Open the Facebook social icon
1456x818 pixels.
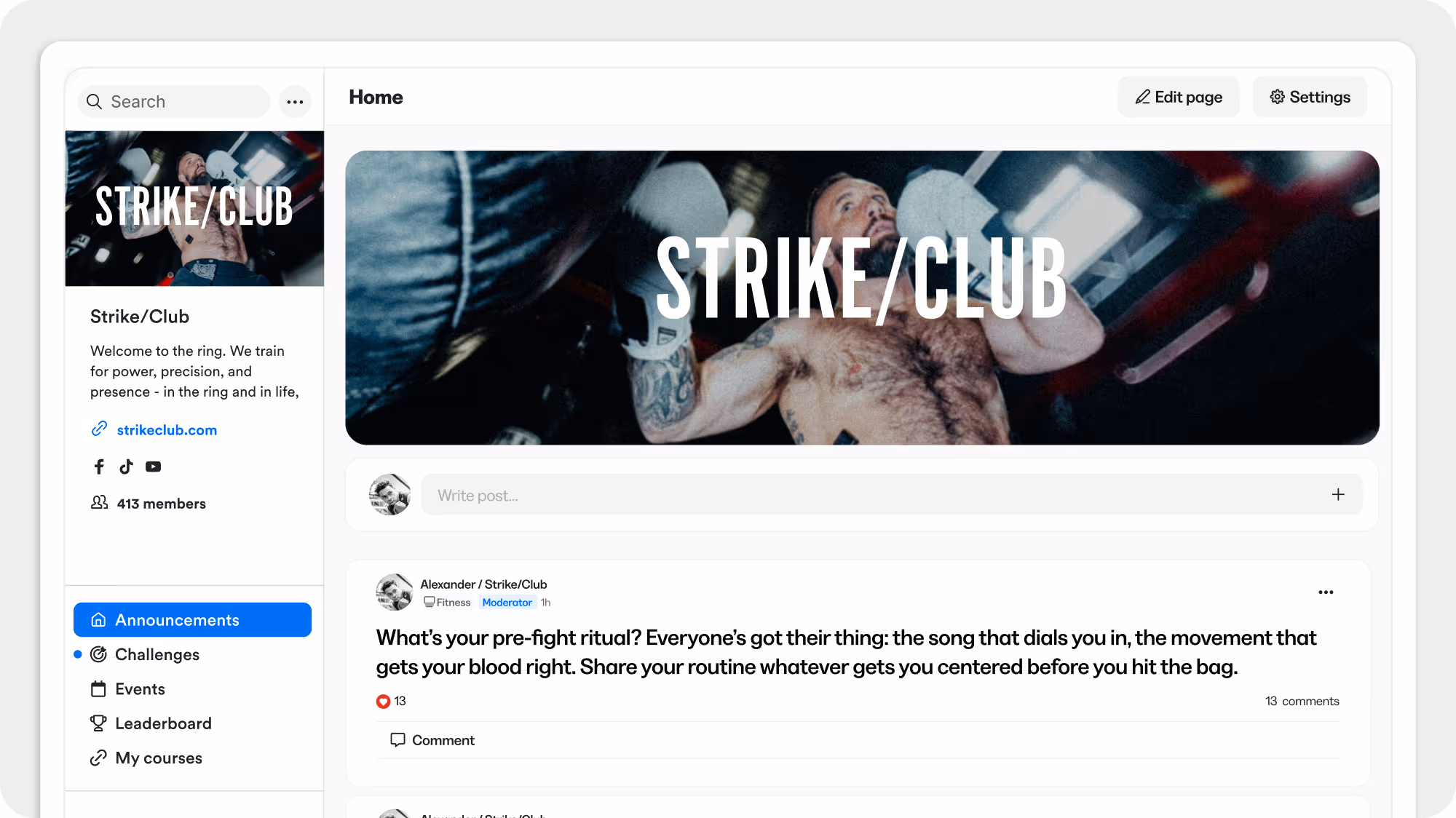pos(99,466)
